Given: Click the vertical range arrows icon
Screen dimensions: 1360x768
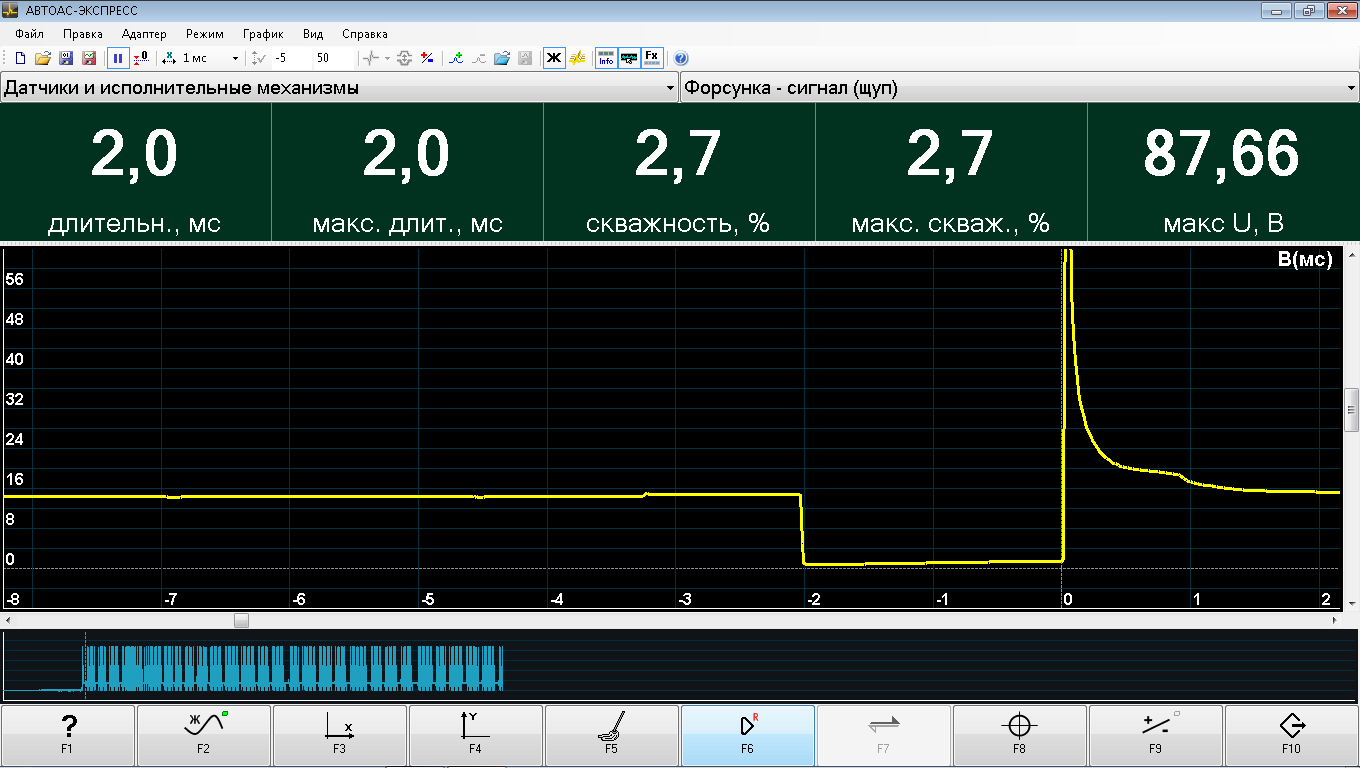Looking at the screenshot, I should click(x=259, y=58).
